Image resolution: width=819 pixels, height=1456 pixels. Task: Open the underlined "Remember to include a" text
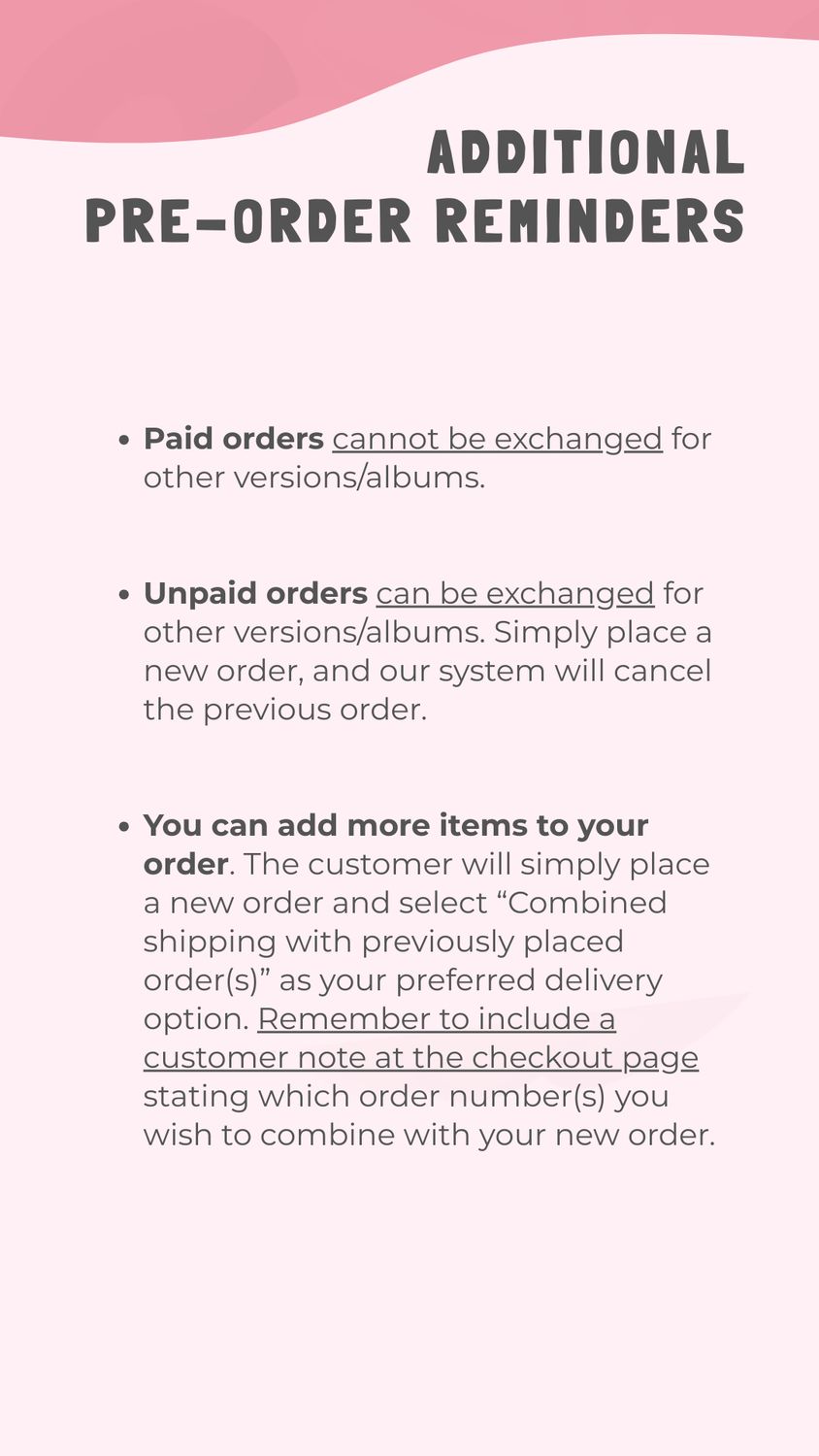point(437,1019)
